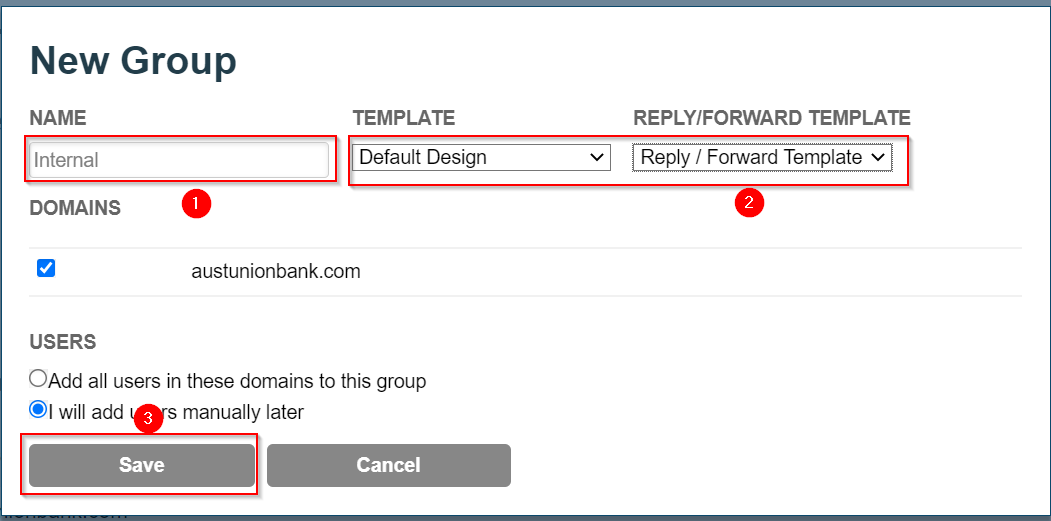Cancel the New Group dialog
Image resolution: width=1051 pixels, height=521 pixels.
pyautogui.click(x=388, y=465)
